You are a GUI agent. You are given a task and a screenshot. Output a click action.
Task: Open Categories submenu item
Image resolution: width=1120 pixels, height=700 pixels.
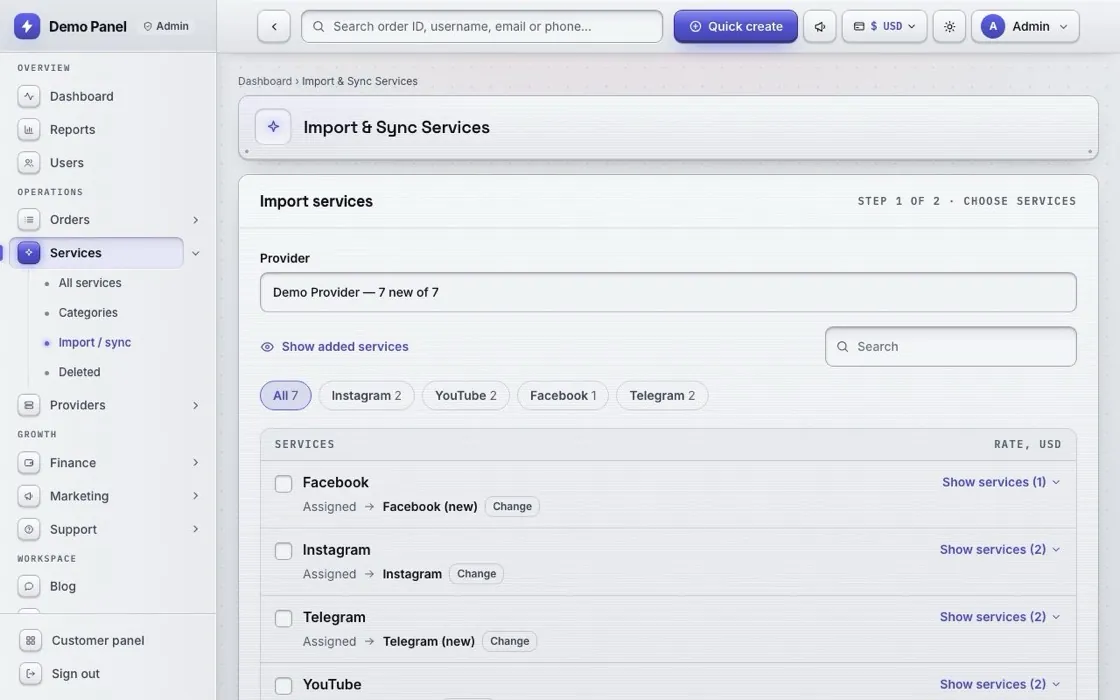(88, 313)
